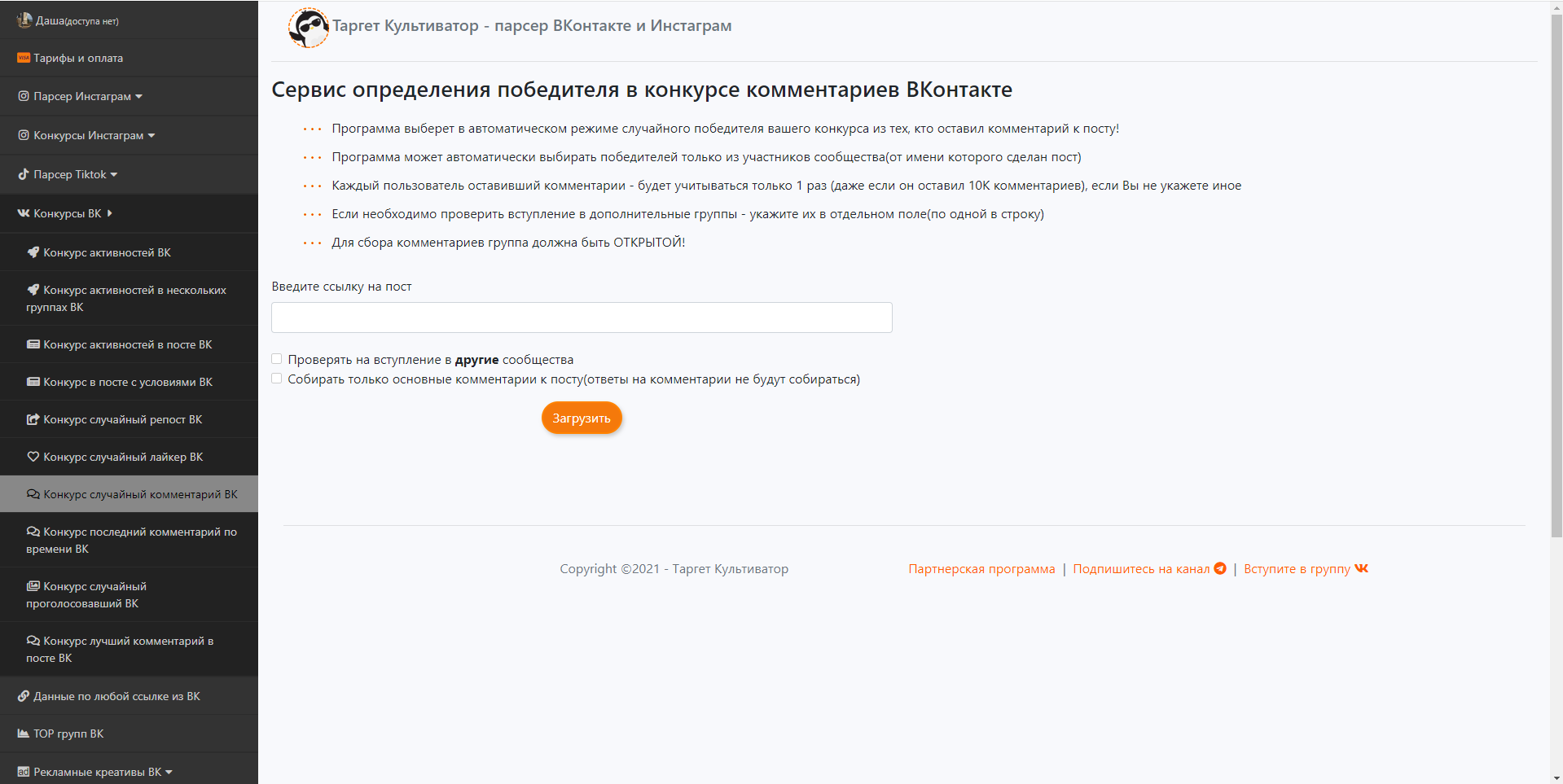Click share icon of Конкурс случайный репост ВК
1563x784 pixels.
(33, 419)
